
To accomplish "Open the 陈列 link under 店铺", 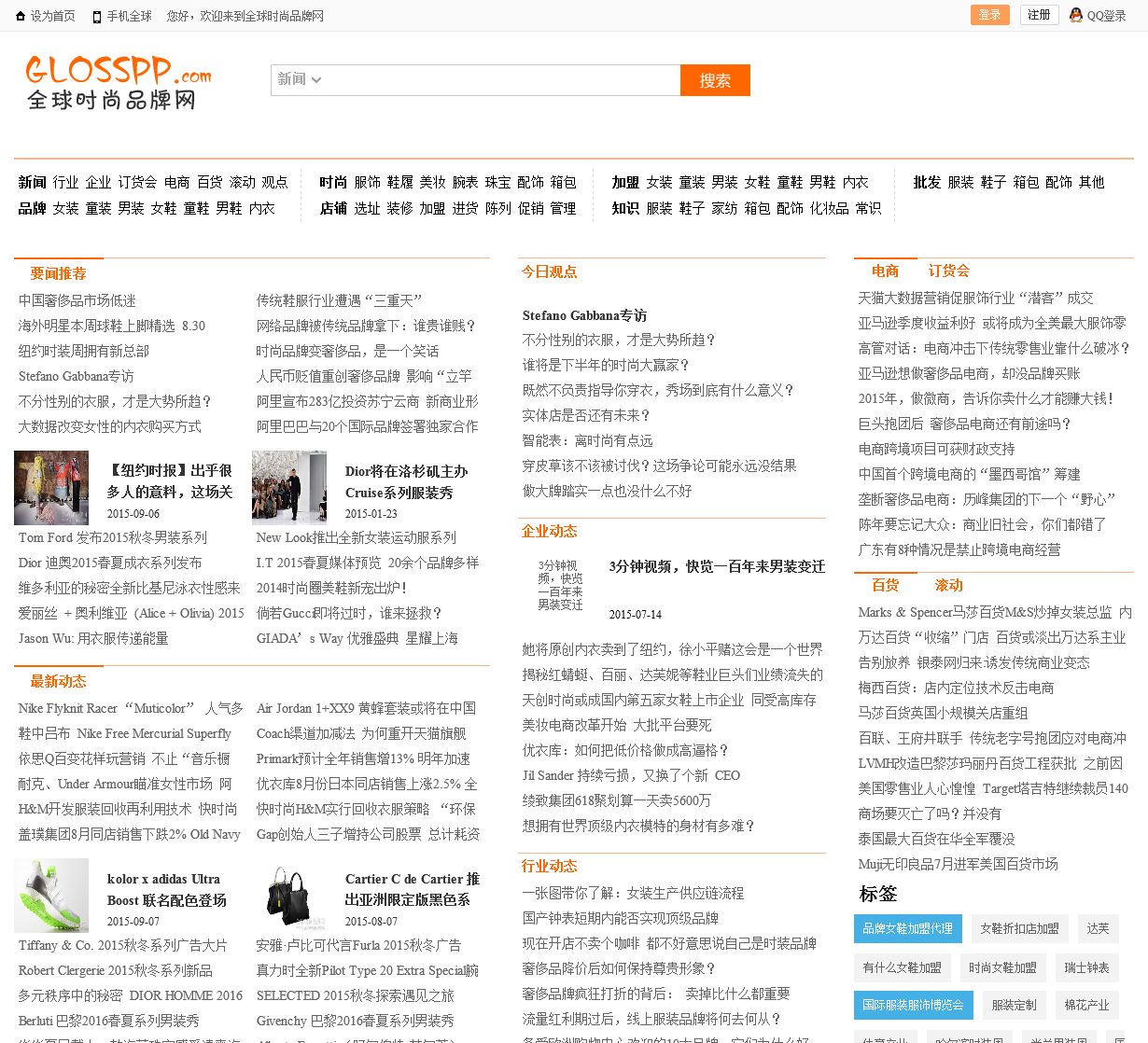I will click(x=497, y=208).
